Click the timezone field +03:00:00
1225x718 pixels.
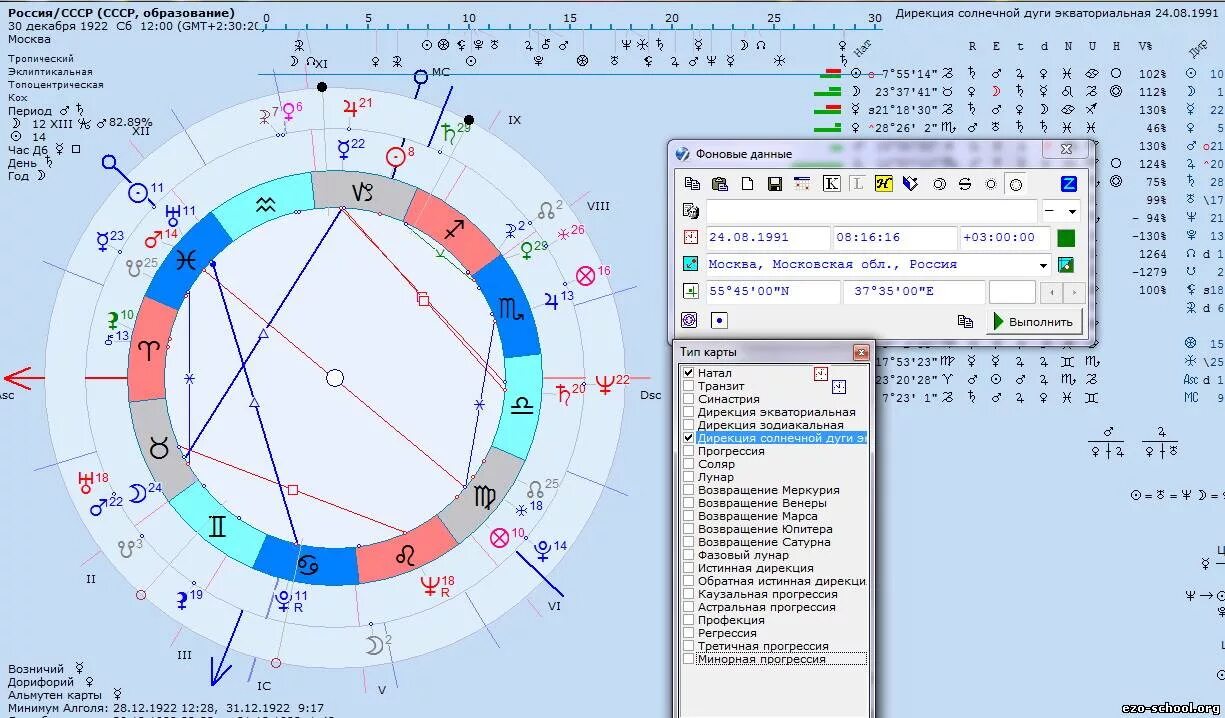point(1004,238)
